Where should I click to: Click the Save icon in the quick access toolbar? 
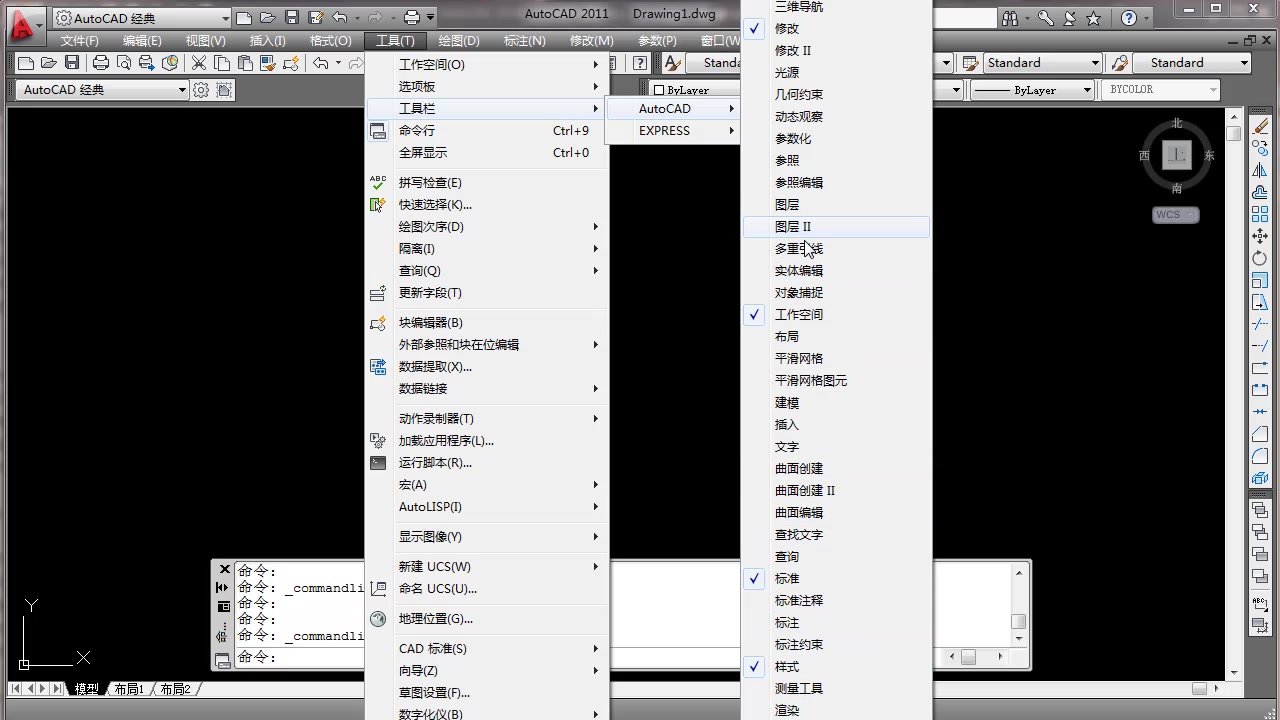tap(291, 18)
